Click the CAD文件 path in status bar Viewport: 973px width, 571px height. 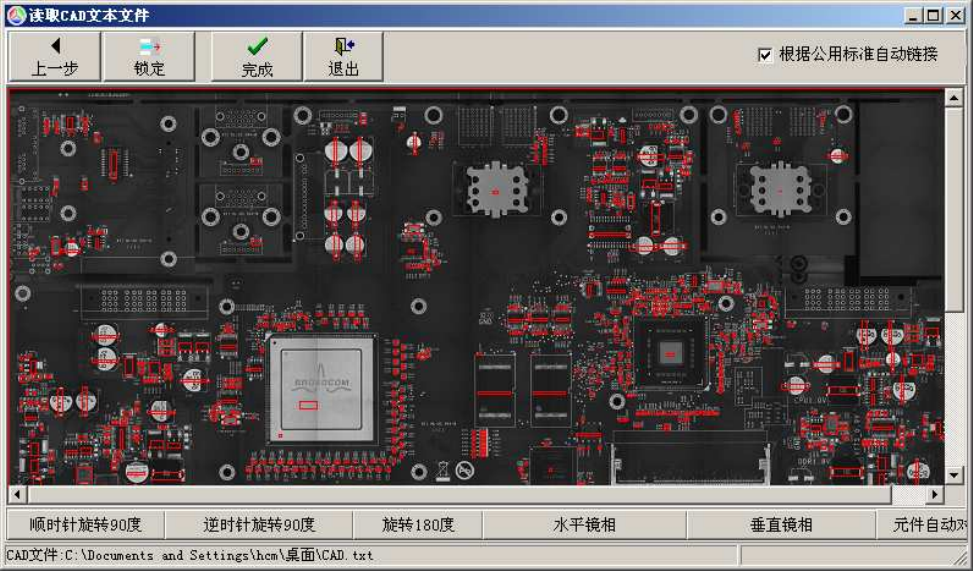coord(190,555)
